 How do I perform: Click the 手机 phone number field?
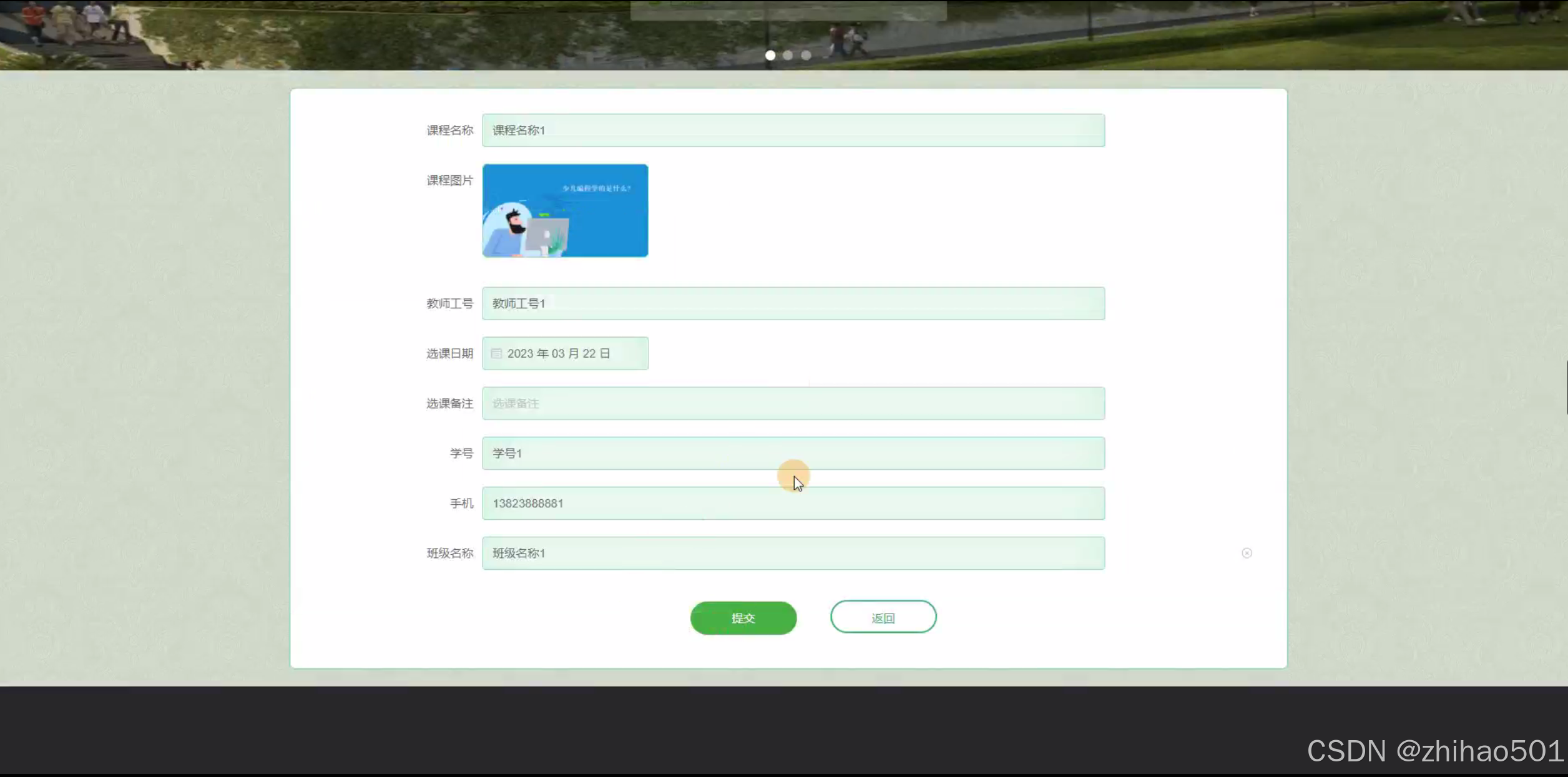pos(793,503)
